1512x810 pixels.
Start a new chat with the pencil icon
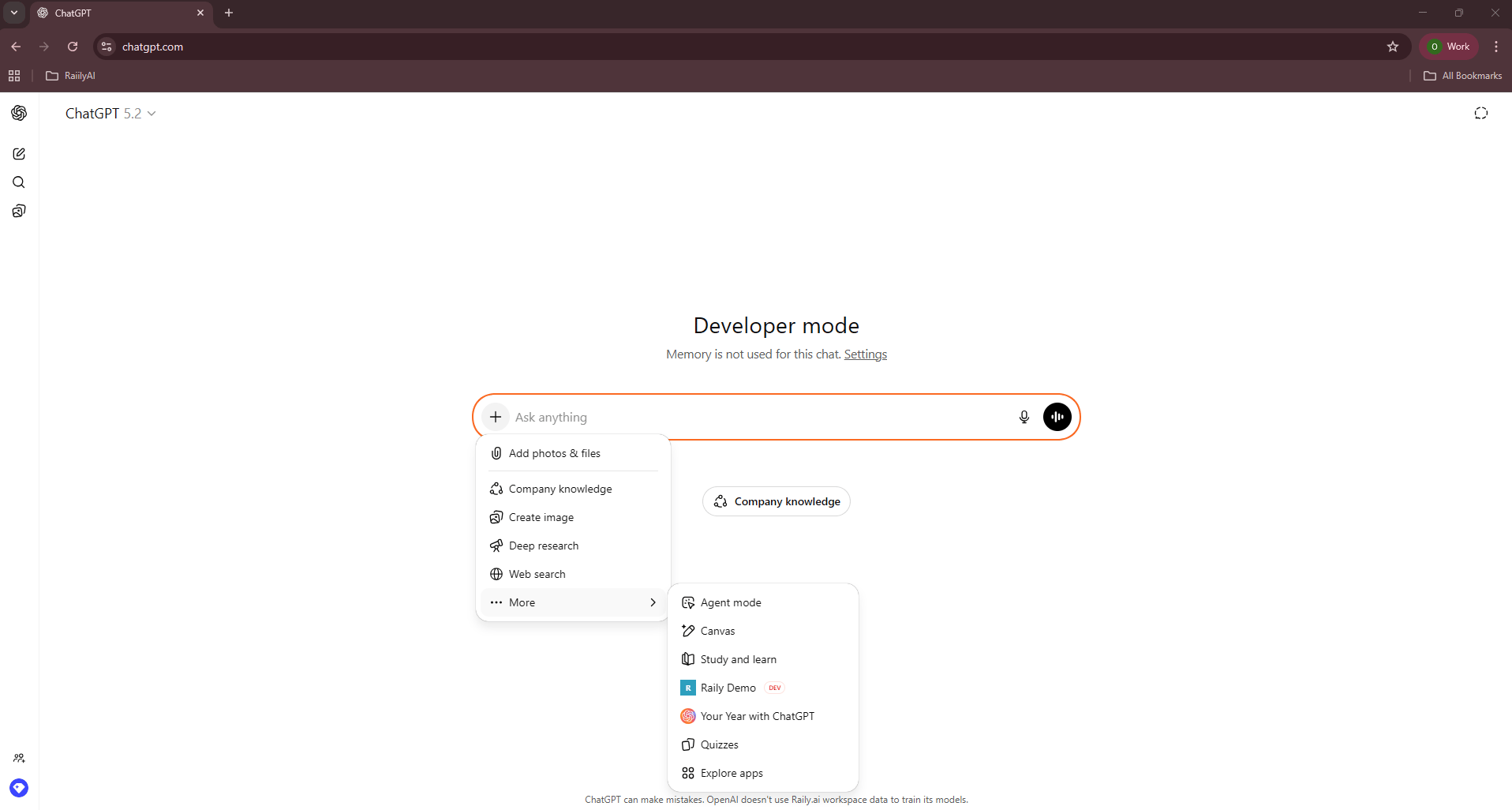coord(19,154)
